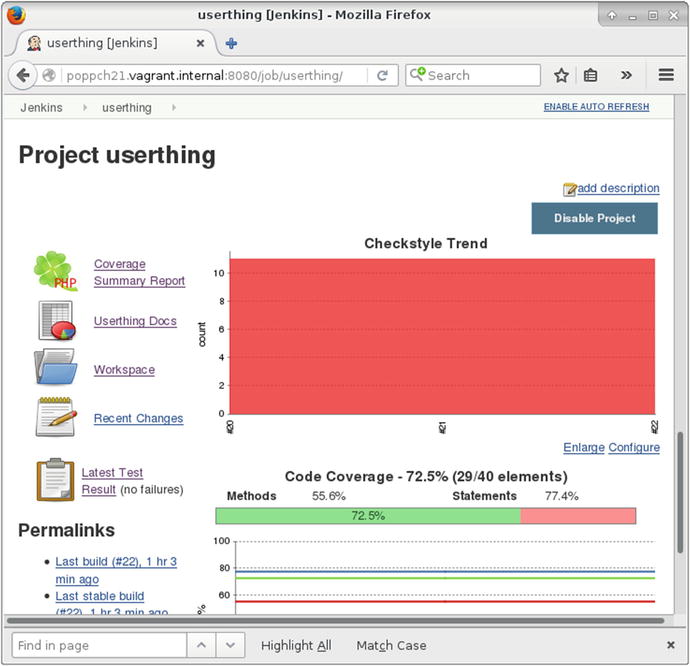Screen dimensions: 690x666
Task: Expand the userthing breadcrumb arrow
Action: point(174,107)
